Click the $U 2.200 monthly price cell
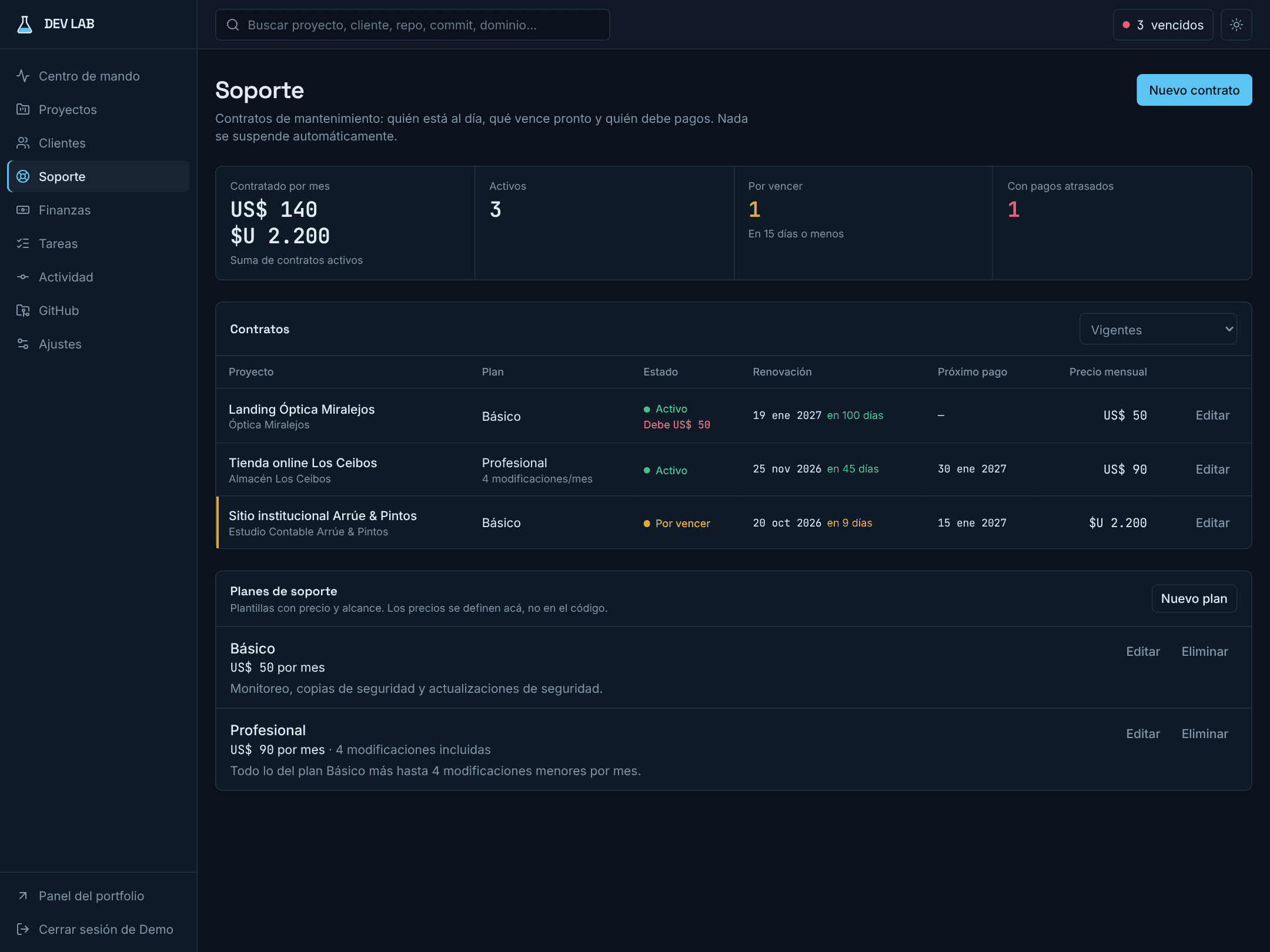Screen dimensions: 1270x952 pyautogui.click(x=1117, y=523)
